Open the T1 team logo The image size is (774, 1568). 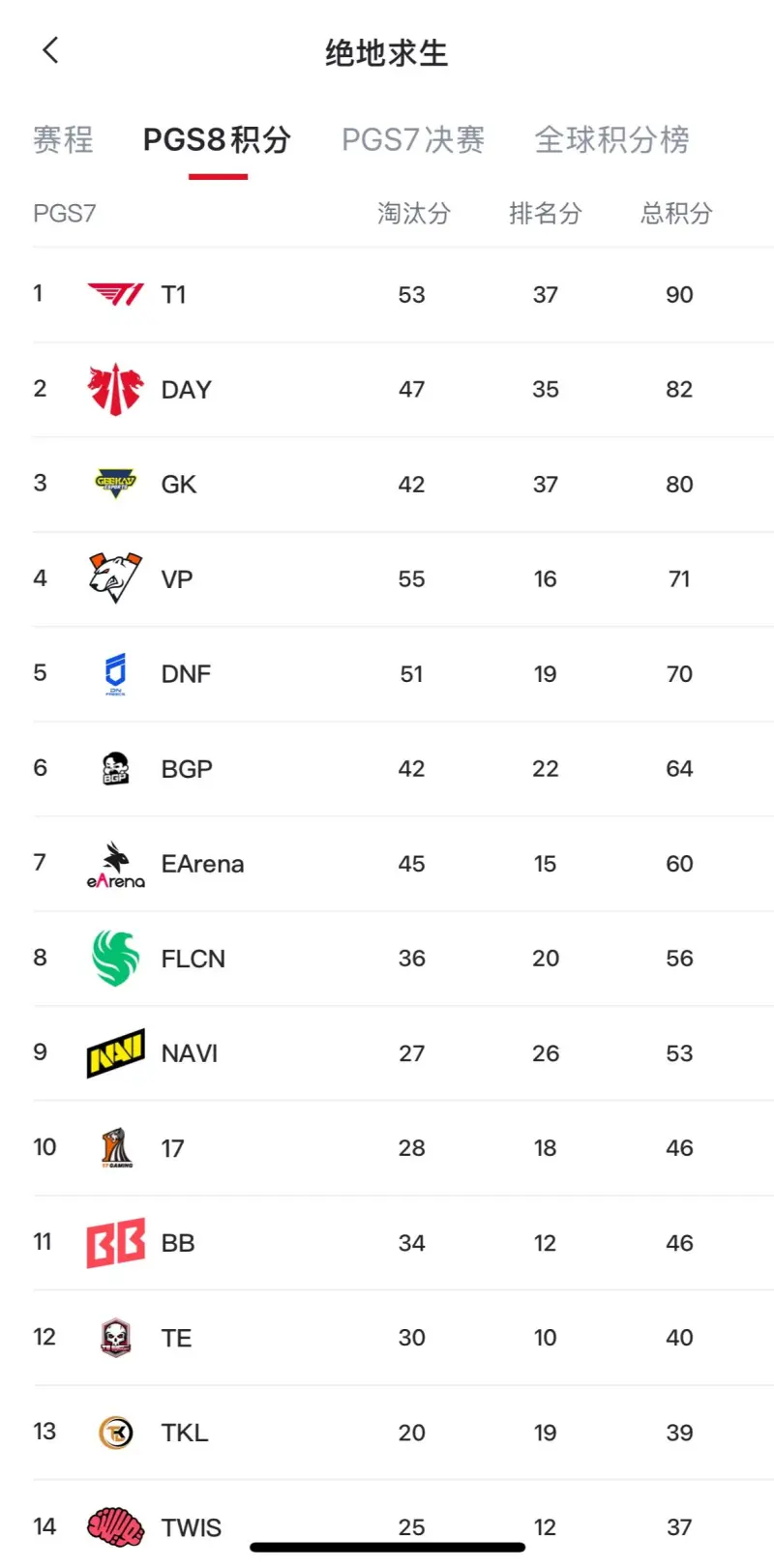[115, 294]
